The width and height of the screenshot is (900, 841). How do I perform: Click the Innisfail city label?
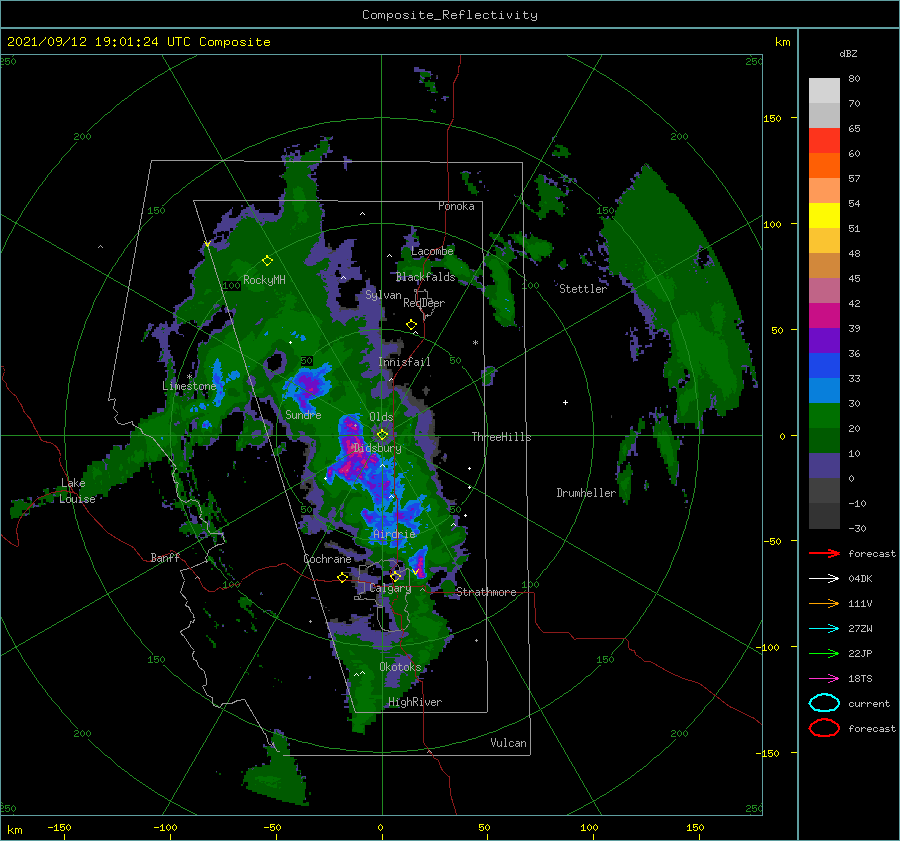click(404, 362)
